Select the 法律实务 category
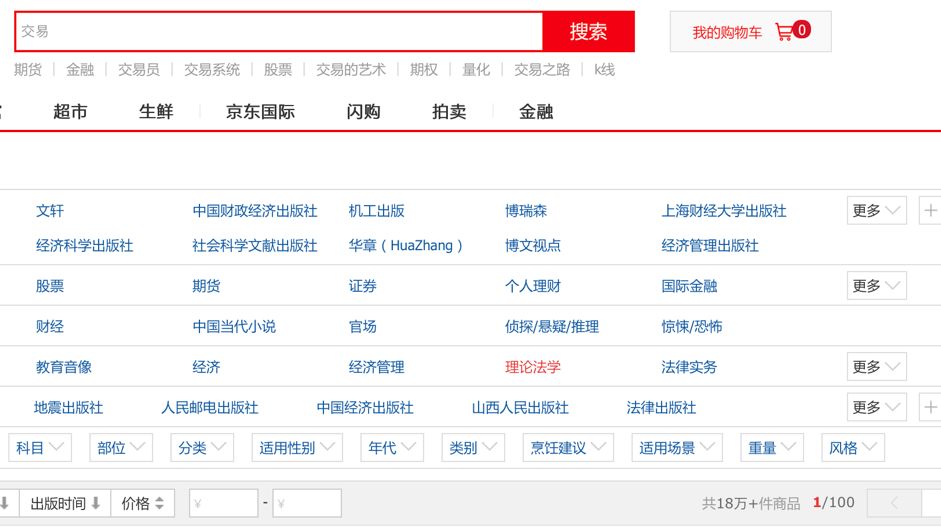This screenshot has width=941, height=527. pyautogui.click(x=689, y=367)
